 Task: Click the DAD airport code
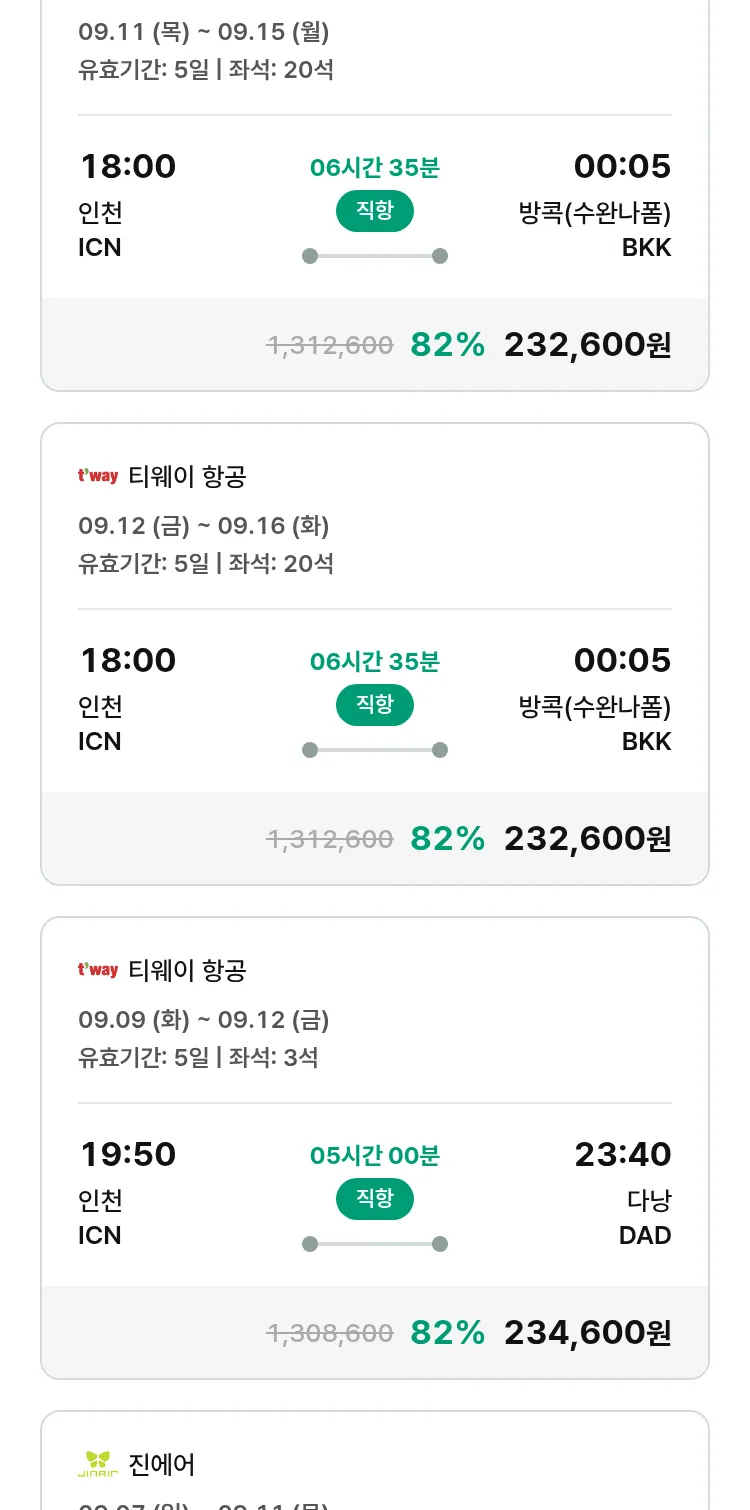645,1235
